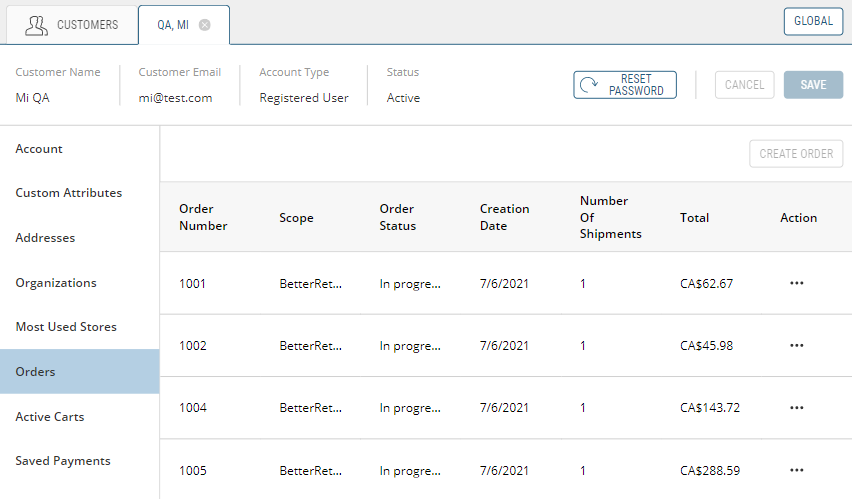Click the Reset Password button
This screenshot has height=499, width=852.
click(625, 85)
